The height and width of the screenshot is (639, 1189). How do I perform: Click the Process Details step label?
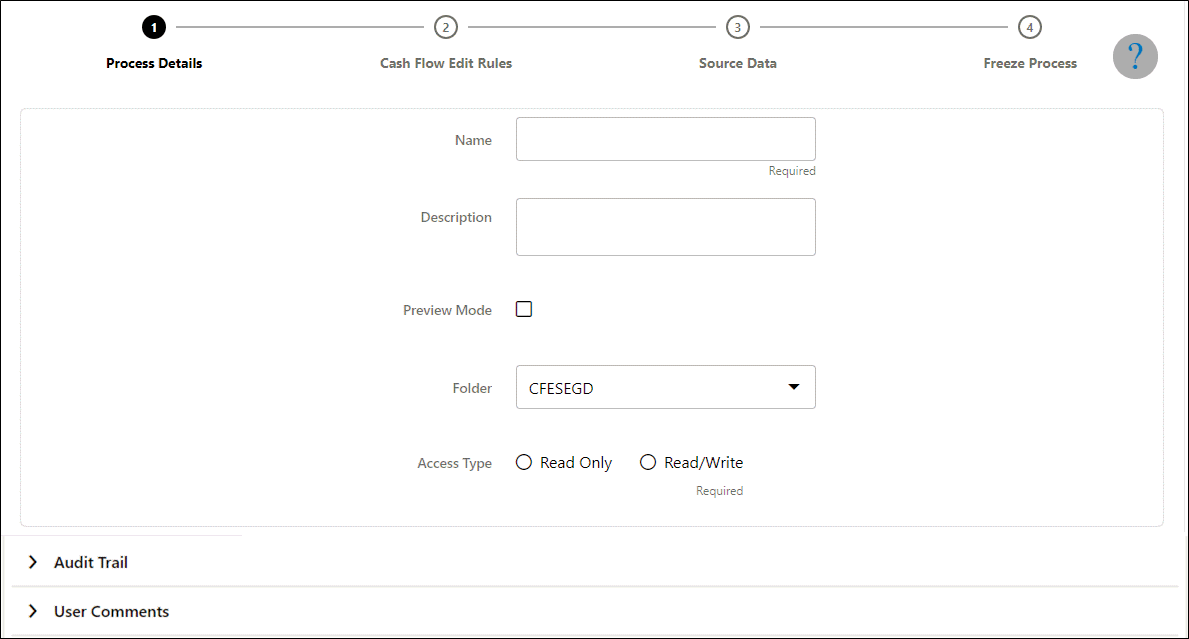point(154,64)
